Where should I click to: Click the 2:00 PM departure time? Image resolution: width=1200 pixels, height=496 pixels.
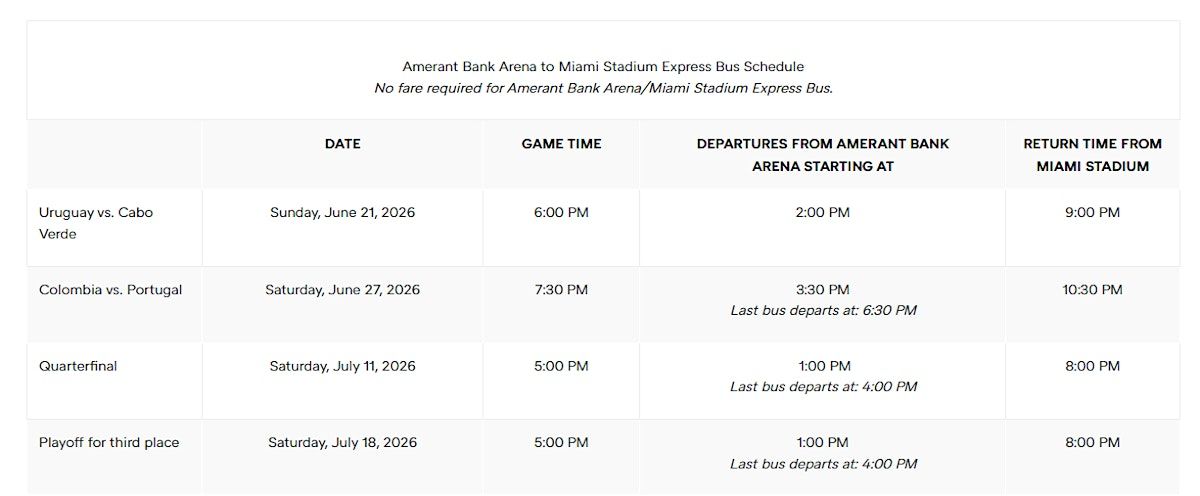823,213
